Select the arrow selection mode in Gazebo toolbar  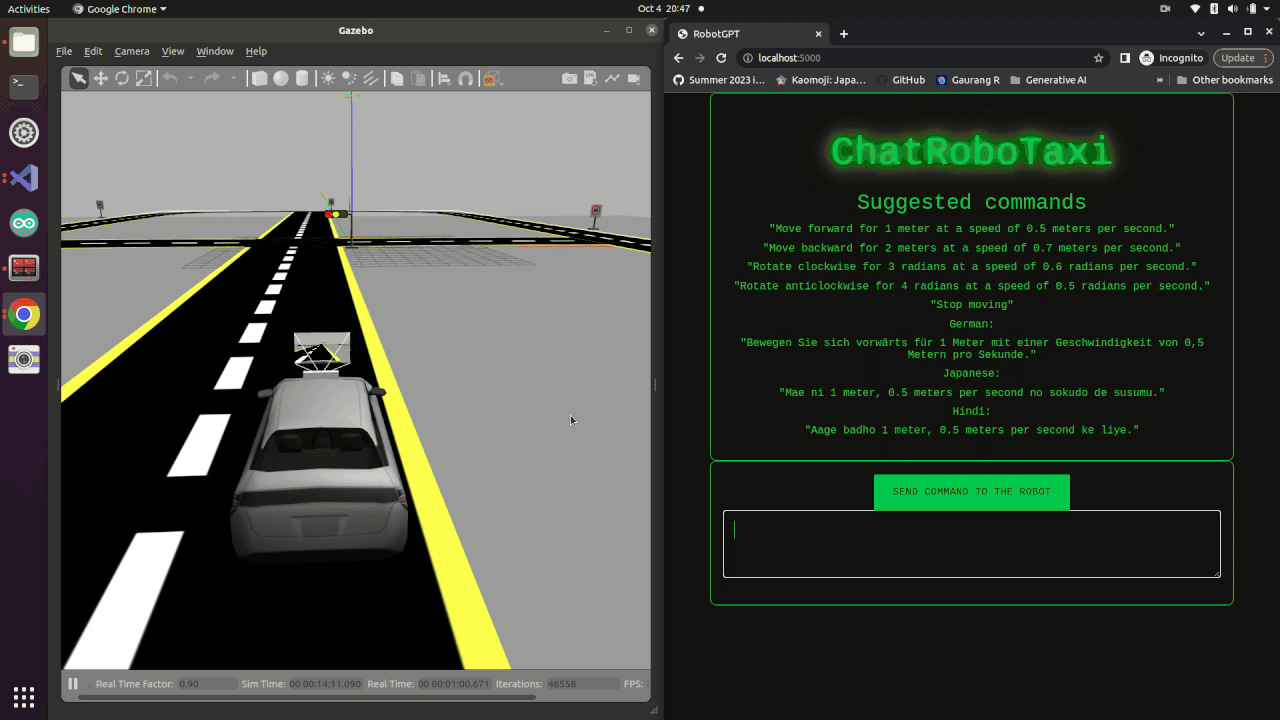[x=78, y=78]
